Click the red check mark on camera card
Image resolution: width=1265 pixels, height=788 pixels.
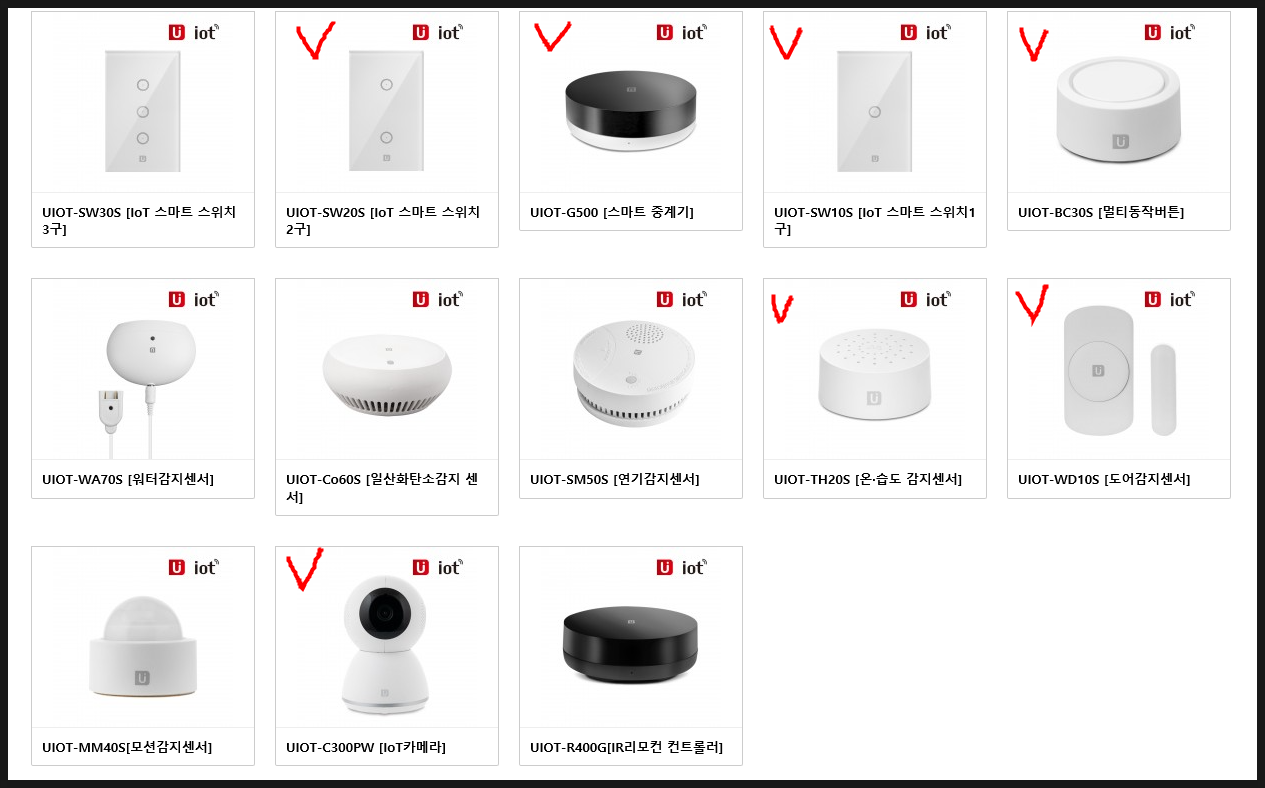coord(304,567)
